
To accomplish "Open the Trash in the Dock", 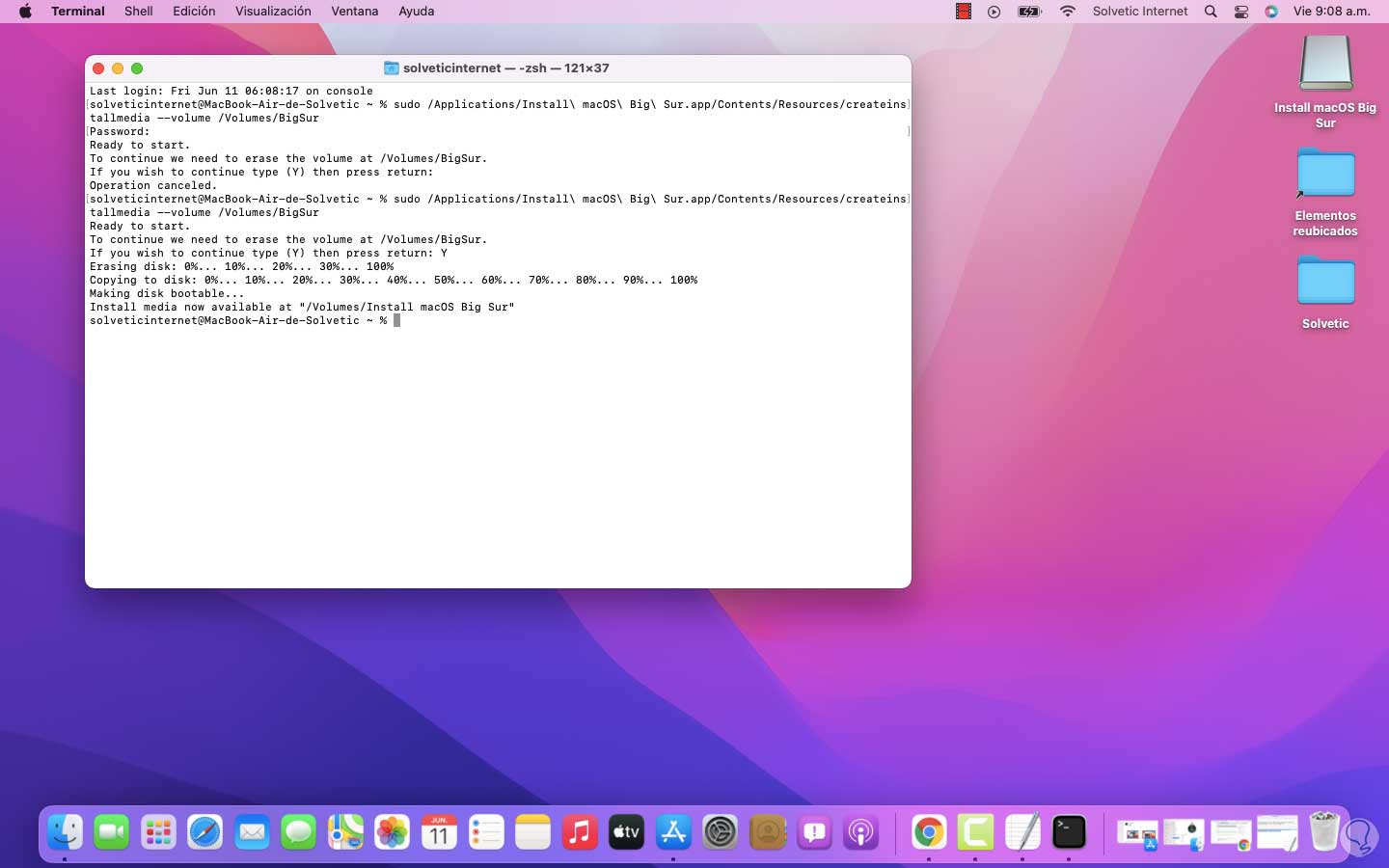I will click(1324, 831).
